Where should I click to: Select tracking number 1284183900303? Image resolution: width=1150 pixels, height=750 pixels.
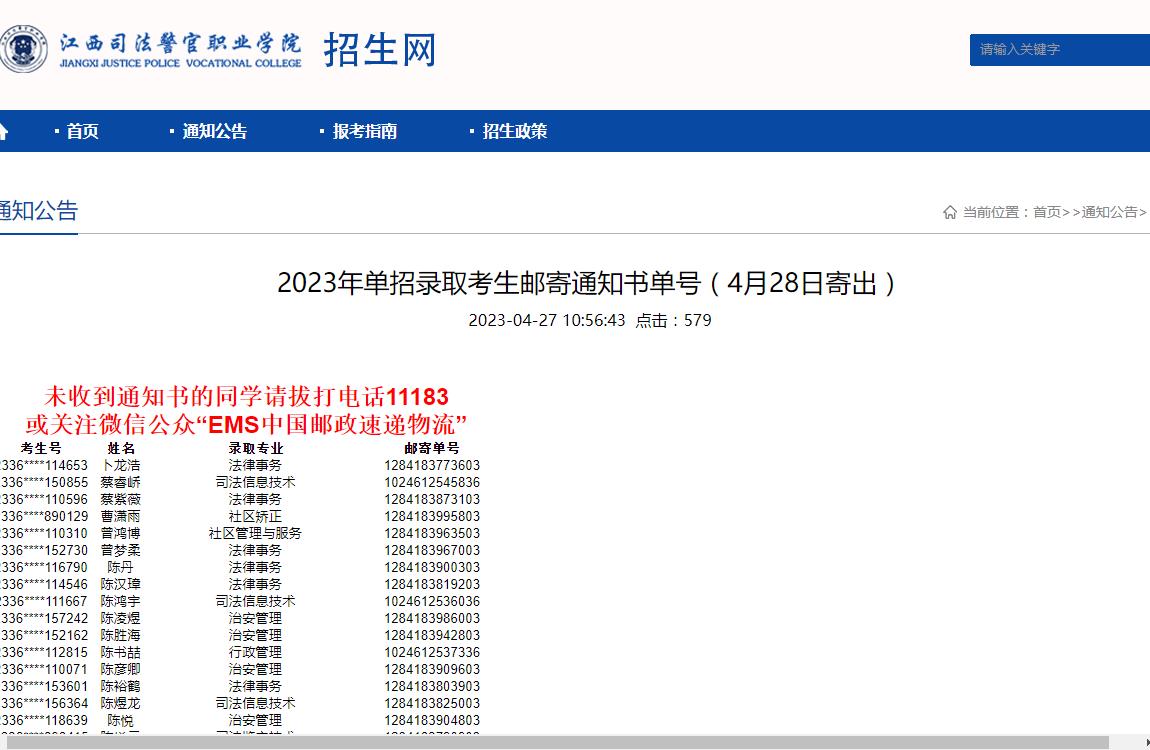432,567
